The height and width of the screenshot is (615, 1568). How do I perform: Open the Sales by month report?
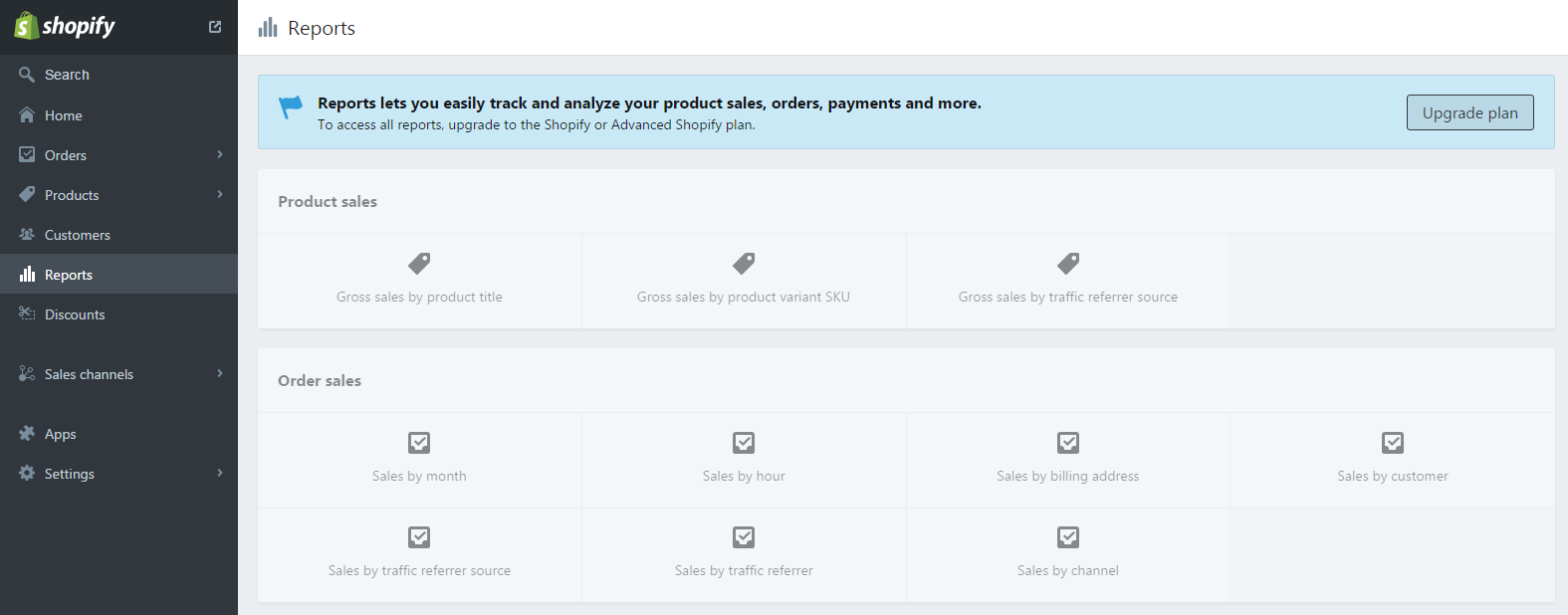click(419, 459)
